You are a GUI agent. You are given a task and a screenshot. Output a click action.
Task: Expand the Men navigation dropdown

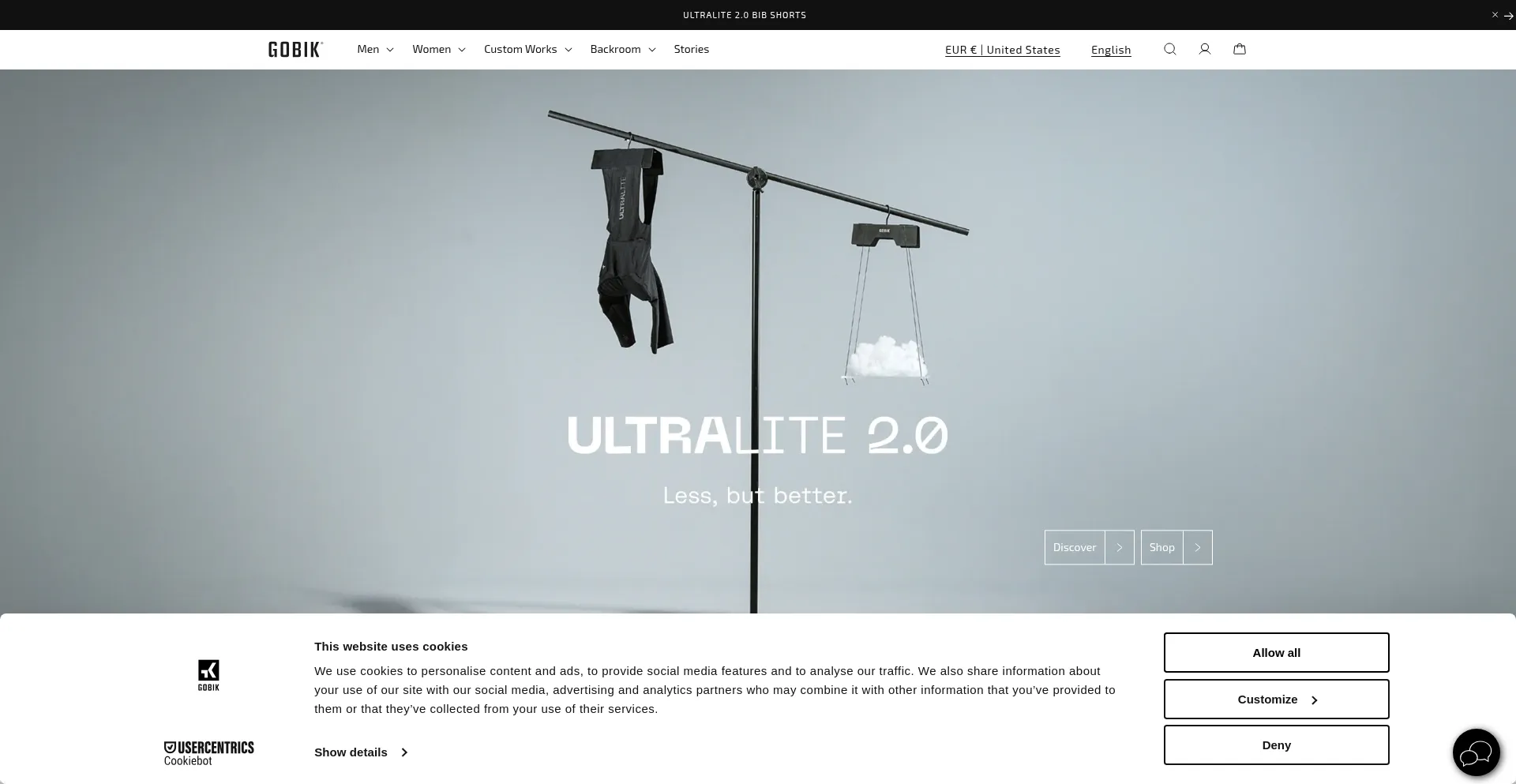tap(375, 49)
